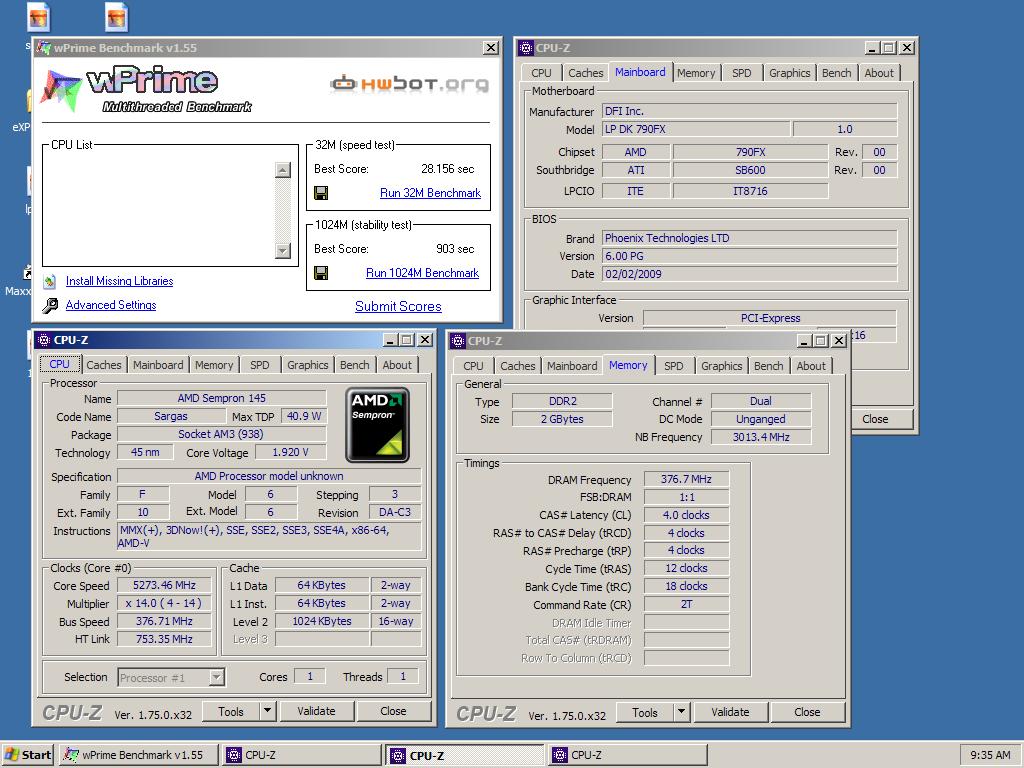Click the BIOS date 02/02/2009
The height and width of the screenshot is (768, 1024).
749,274
